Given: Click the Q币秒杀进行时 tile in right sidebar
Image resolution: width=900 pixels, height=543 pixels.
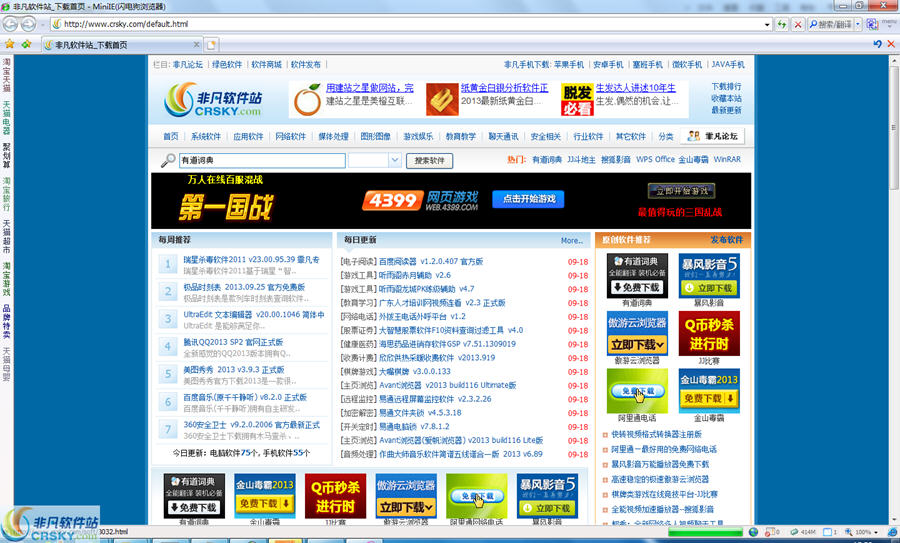Looking at the screenshot, I should [709, 333].
